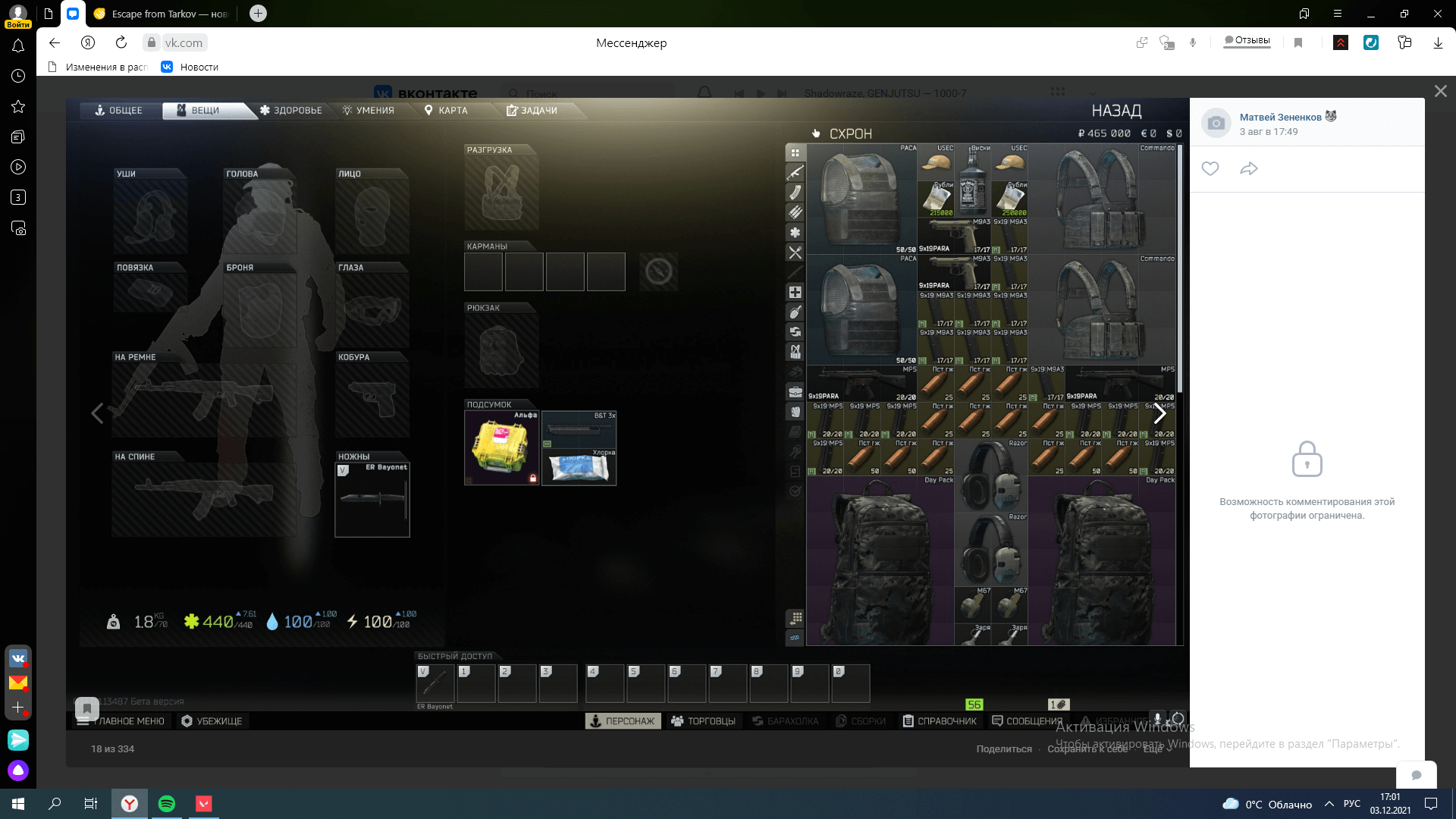1456x819 pixels.
Task: Go to the next photo arrow
Action: pos(1159,414)
